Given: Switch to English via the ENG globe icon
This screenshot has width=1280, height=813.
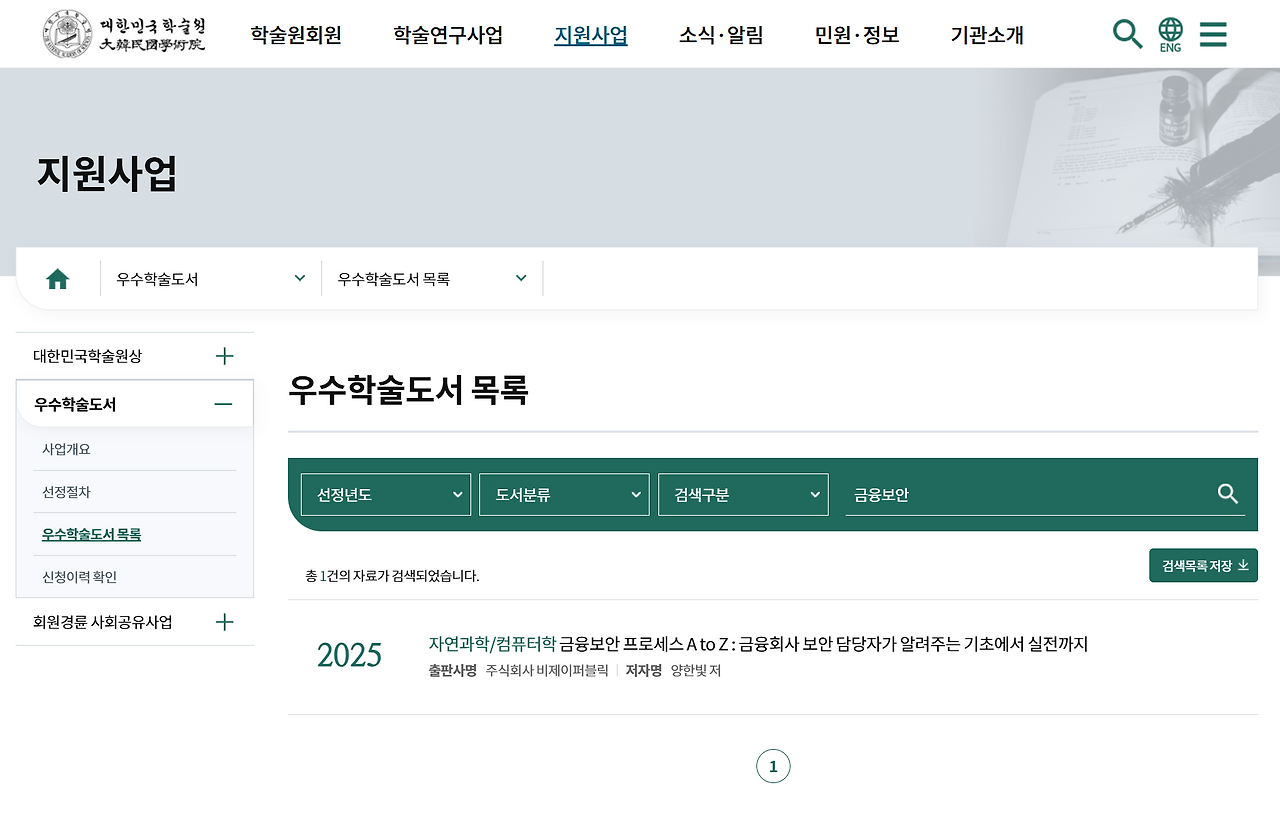Looking at the screenshot, I should coord(1169,33).
